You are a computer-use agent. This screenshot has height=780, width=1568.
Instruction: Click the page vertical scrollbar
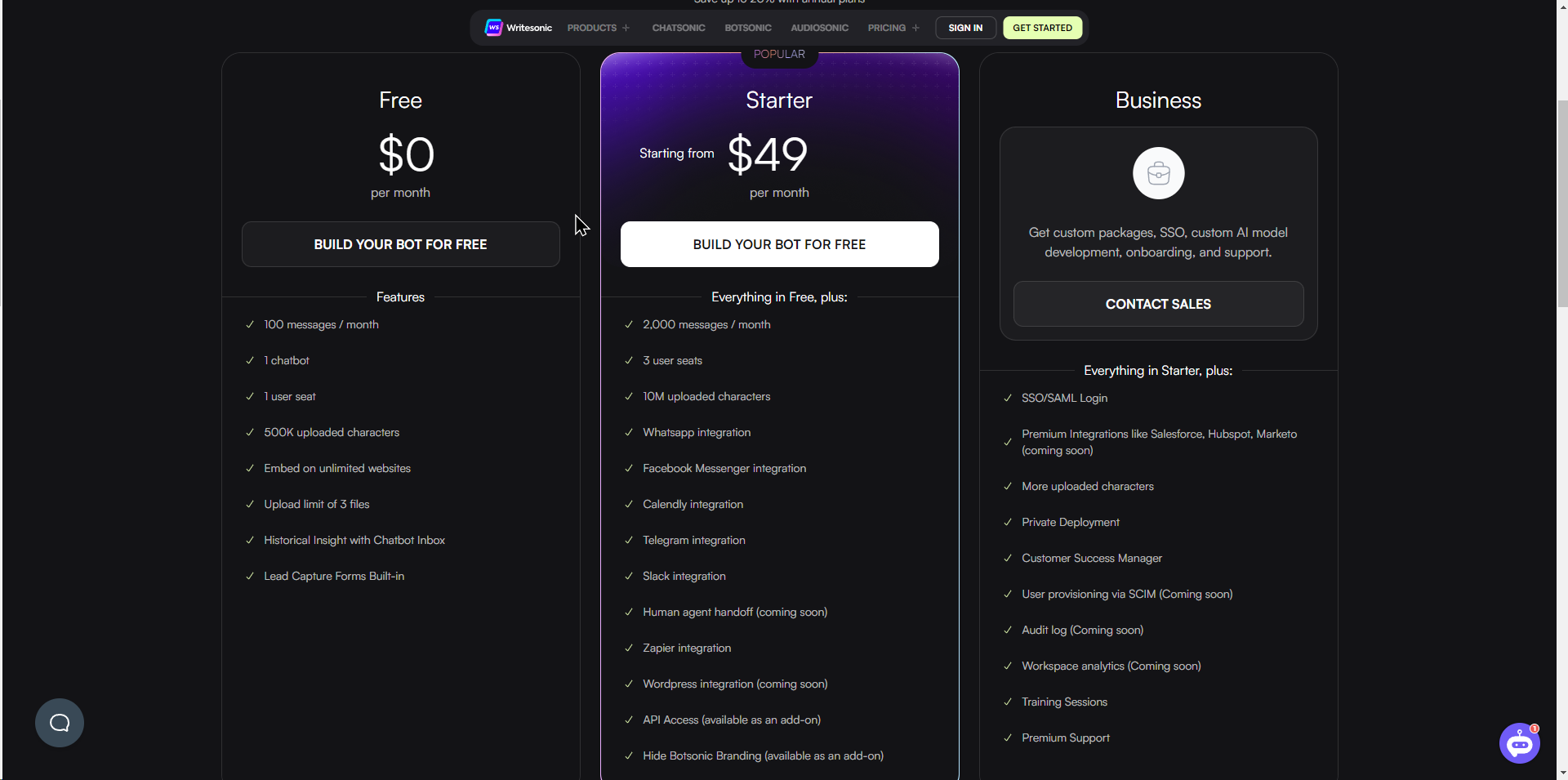[1562, 204]
